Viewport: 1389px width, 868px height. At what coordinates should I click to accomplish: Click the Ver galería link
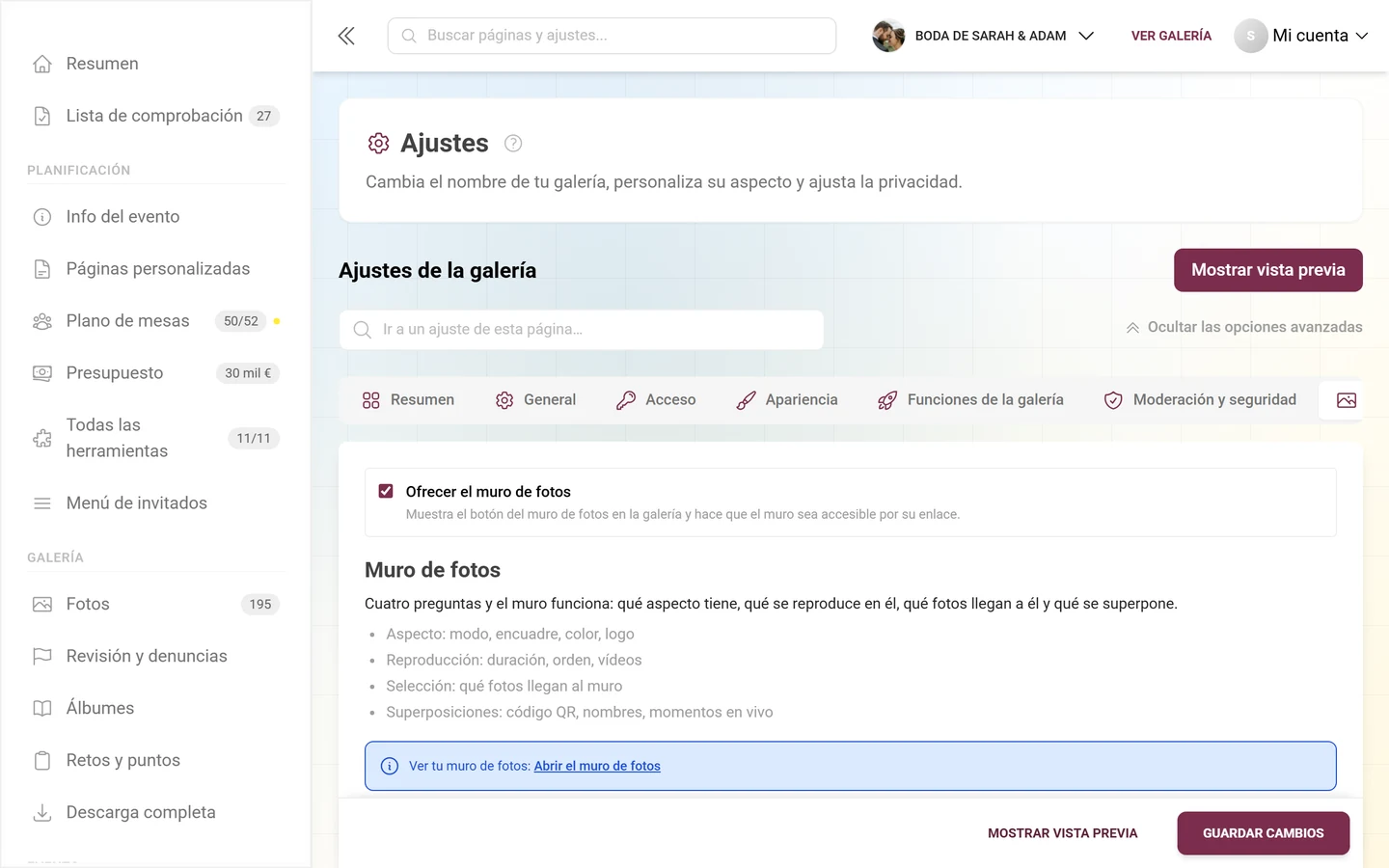tap(1171, 36)
